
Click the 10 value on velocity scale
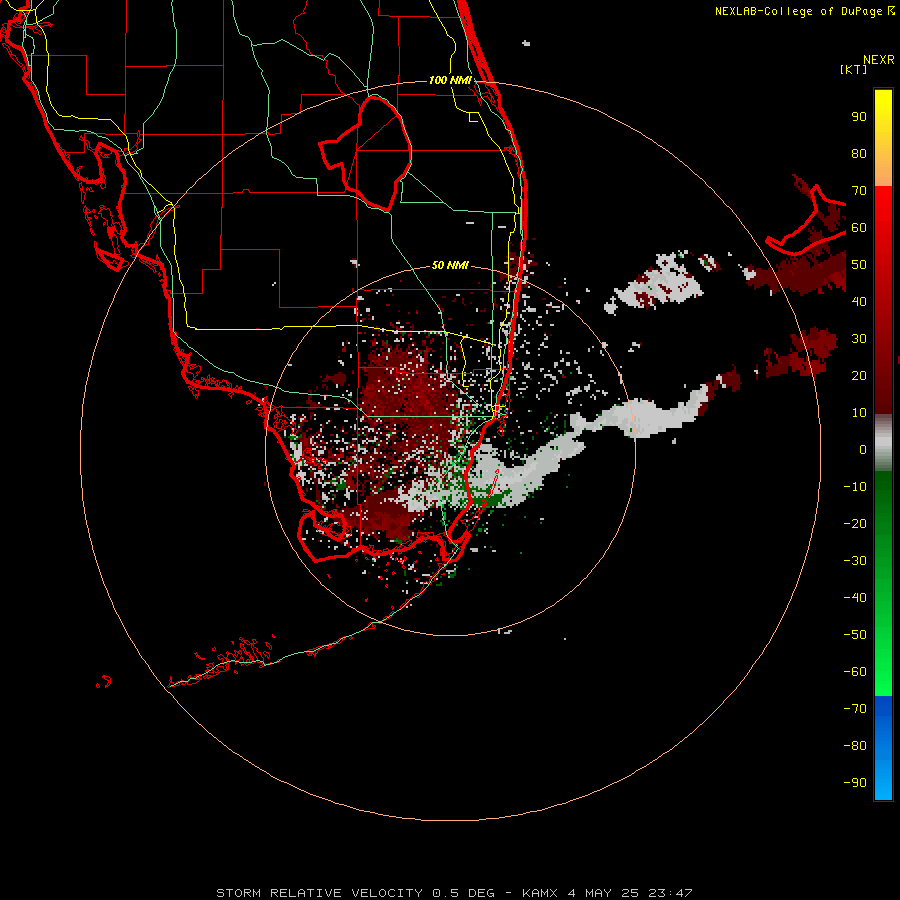tap(859, 413)
